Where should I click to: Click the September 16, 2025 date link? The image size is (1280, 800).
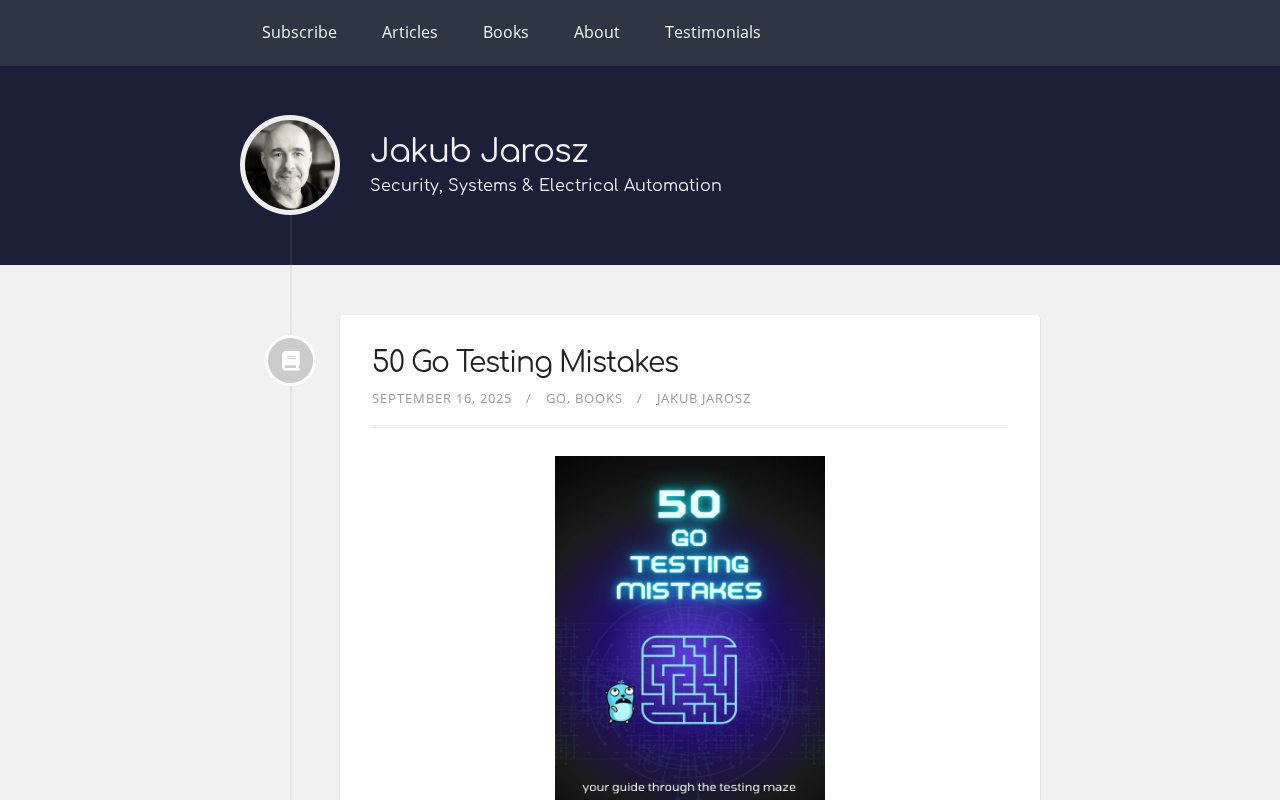point(442,398)
